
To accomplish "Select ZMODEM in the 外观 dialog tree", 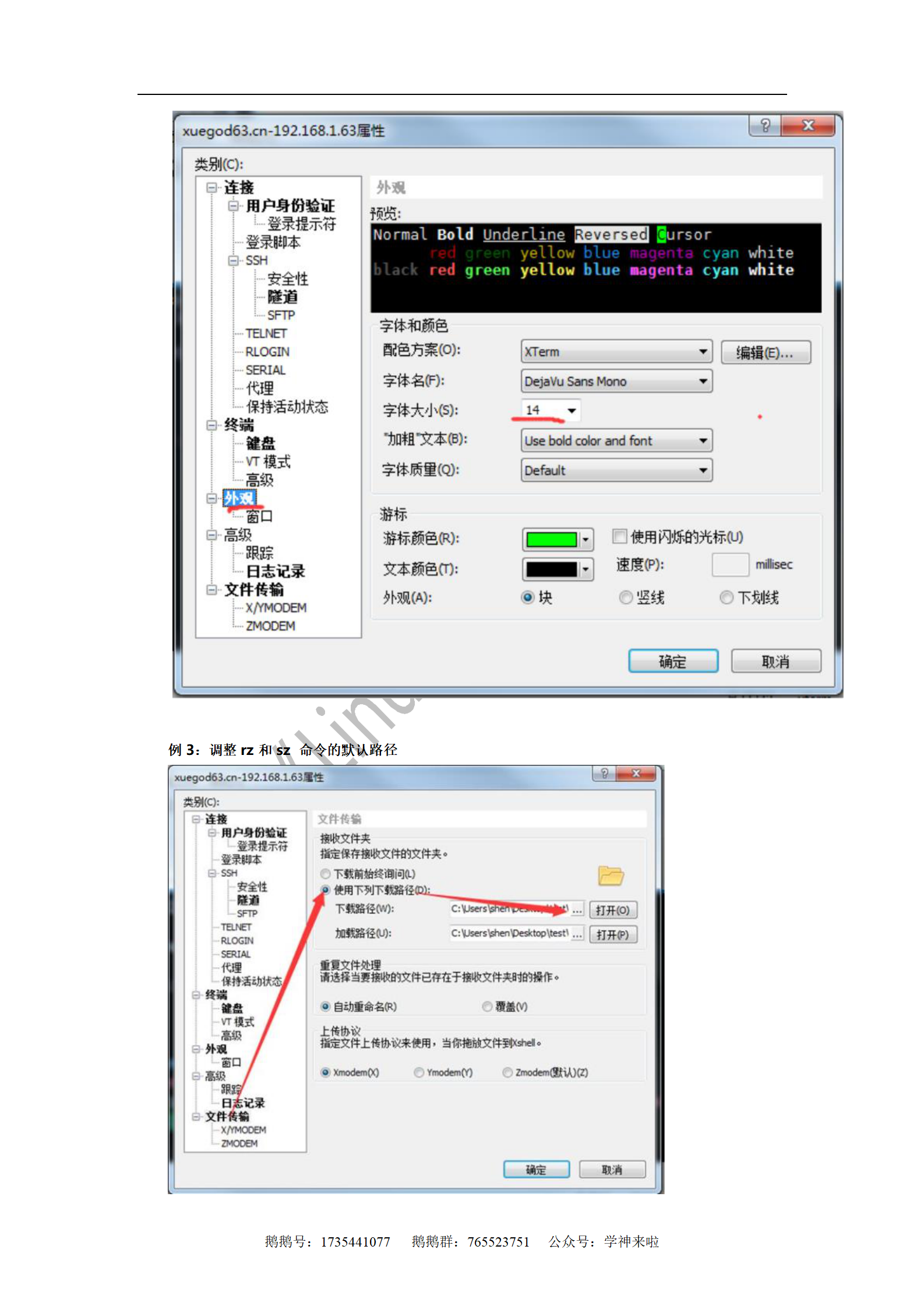I will tap(270, 626).
